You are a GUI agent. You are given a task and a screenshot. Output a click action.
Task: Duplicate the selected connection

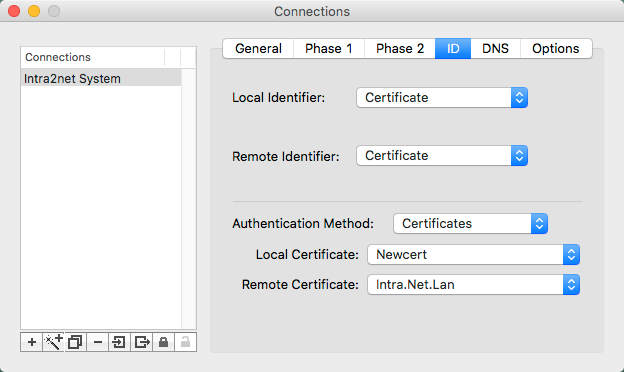point(75,342)
